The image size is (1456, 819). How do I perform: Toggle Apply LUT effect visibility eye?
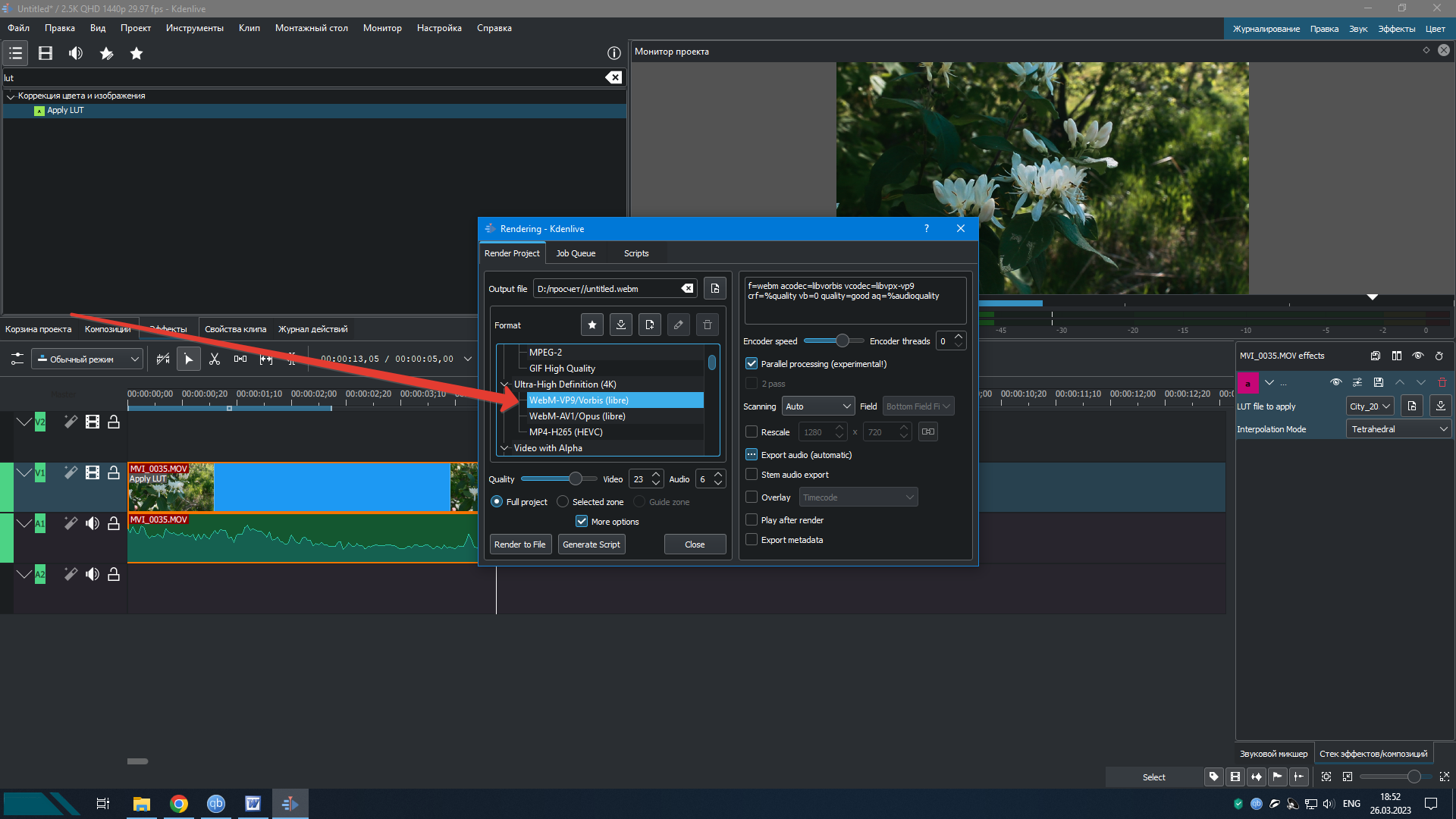(1336, 382)
